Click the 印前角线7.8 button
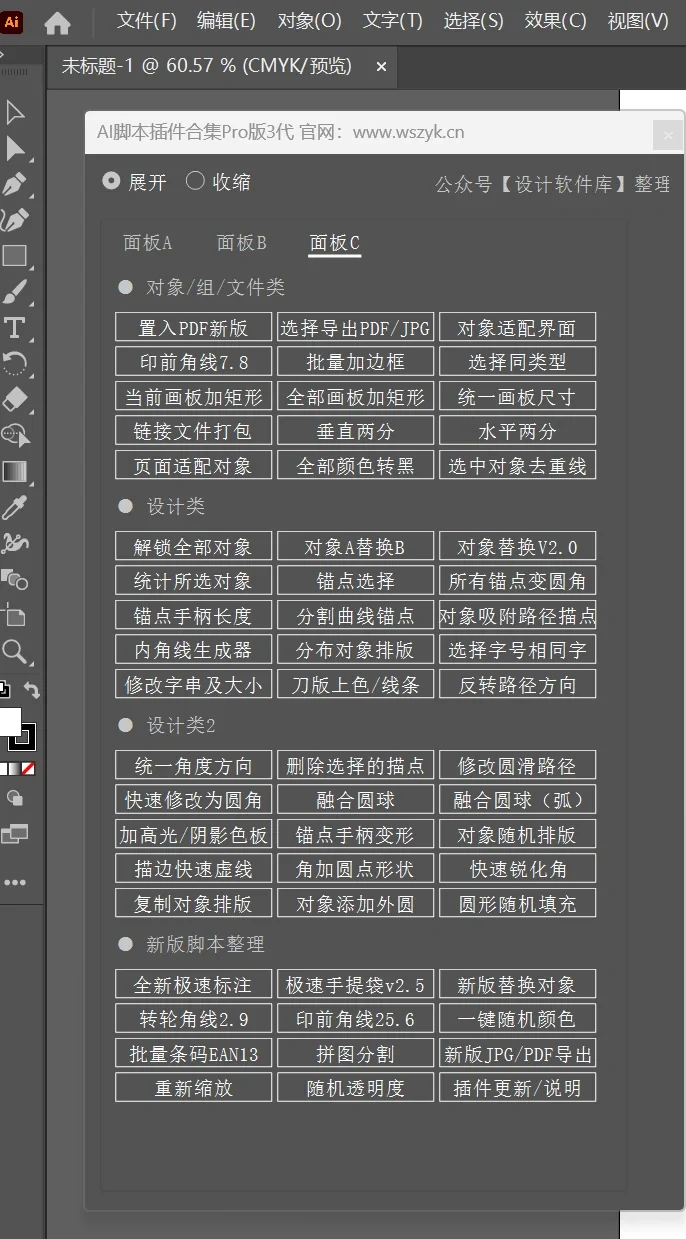 (194, 361)
